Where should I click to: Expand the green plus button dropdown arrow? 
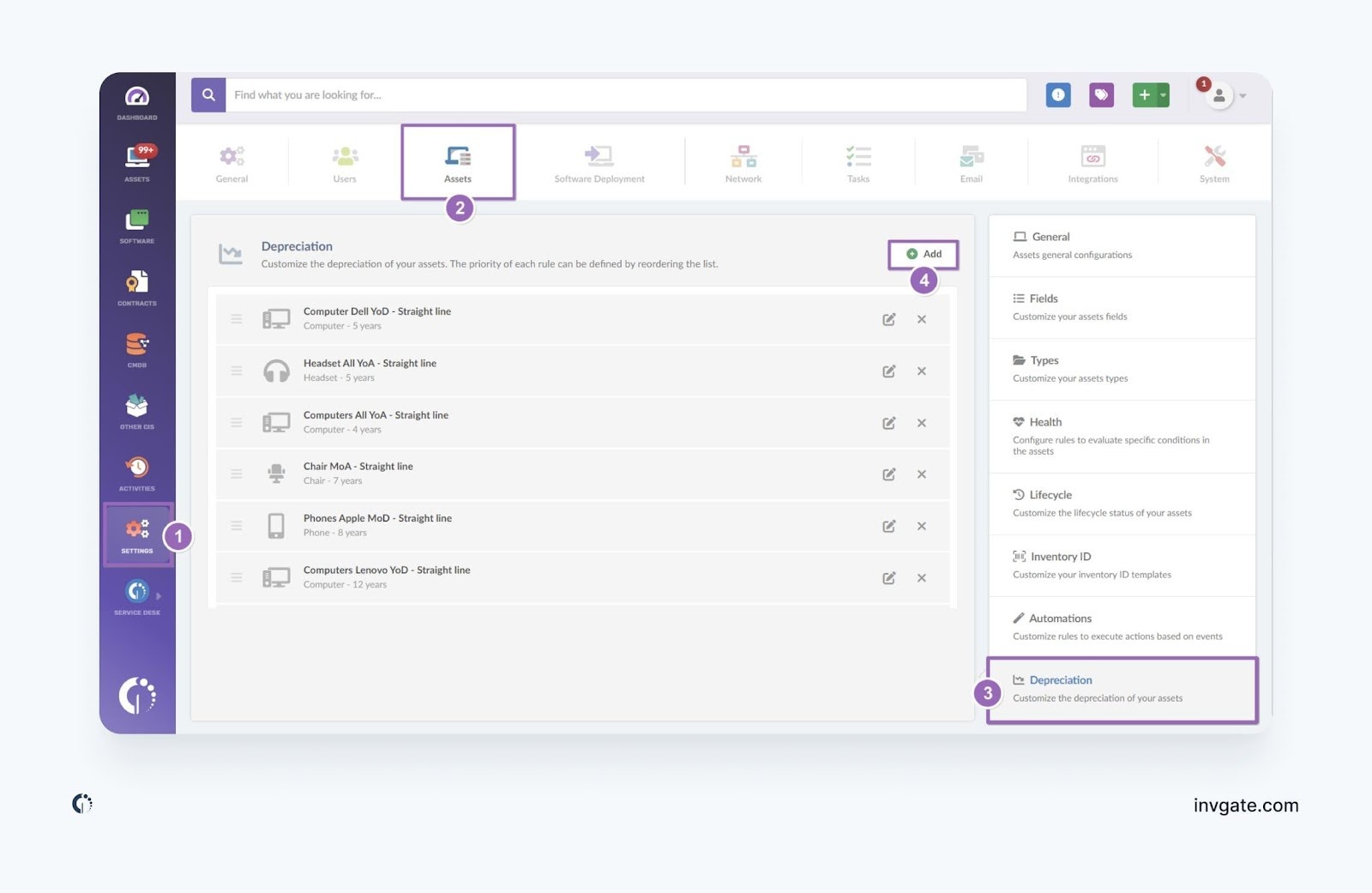click(x=1164, y=95)
